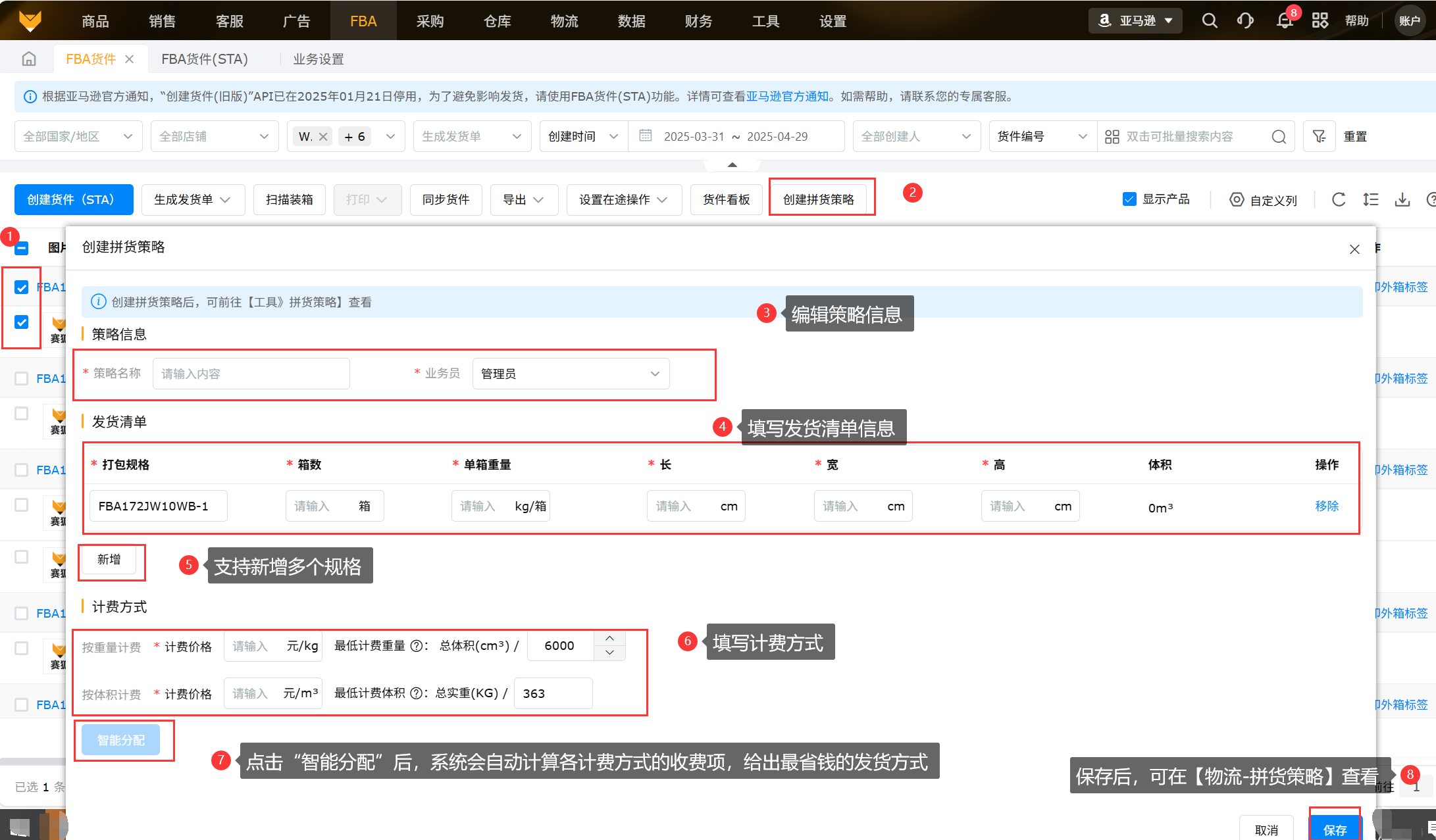
Task: Open the 亚马逊 platform dropdown
Action: [1135, 20]
